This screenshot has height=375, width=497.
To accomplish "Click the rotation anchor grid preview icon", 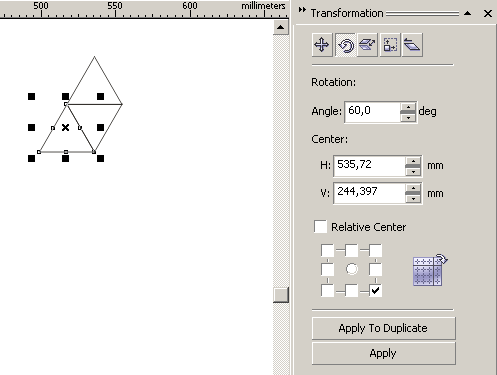I will [430, 270].
